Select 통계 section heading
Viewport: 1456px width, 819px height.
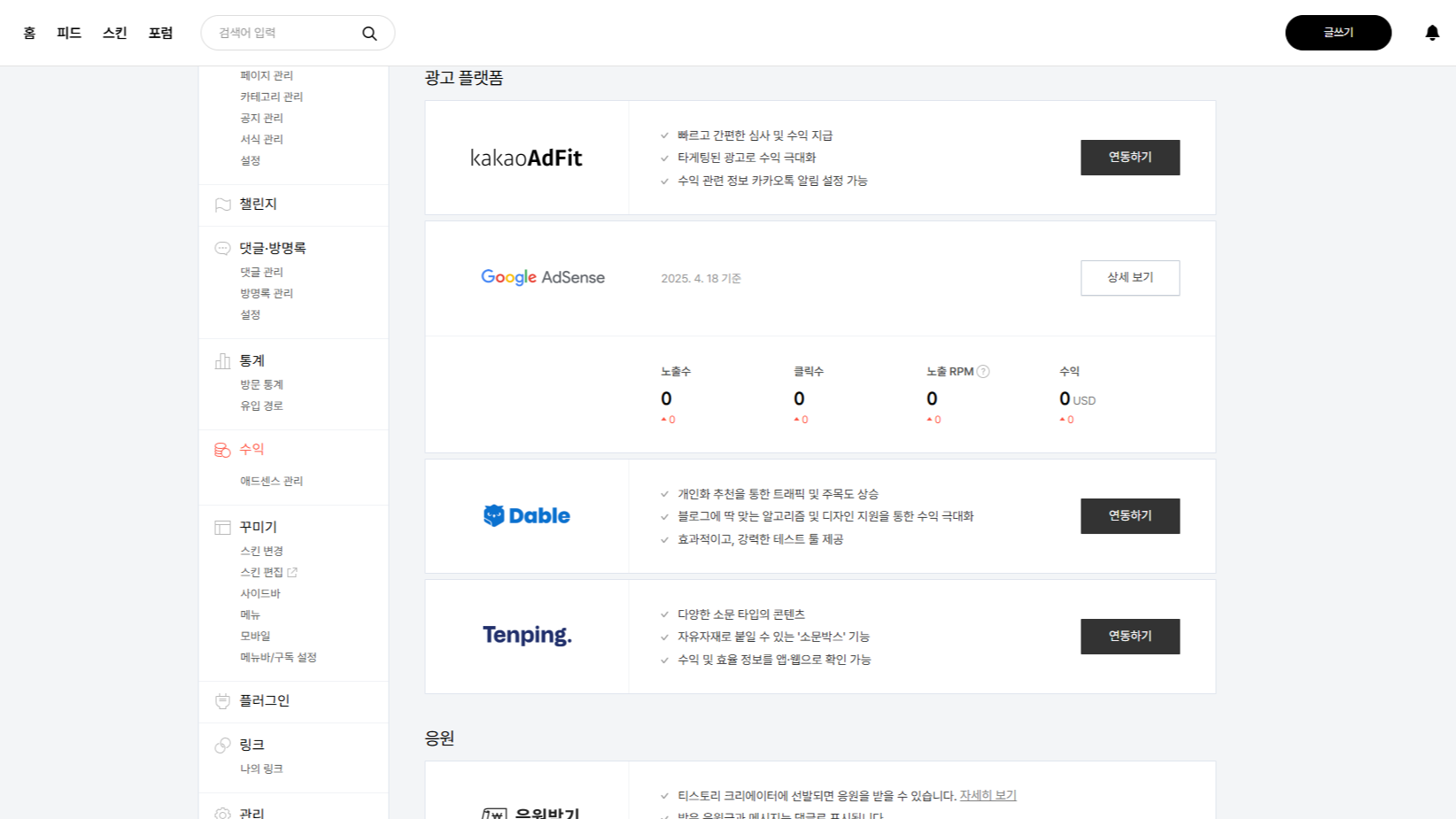coord(252,361)
